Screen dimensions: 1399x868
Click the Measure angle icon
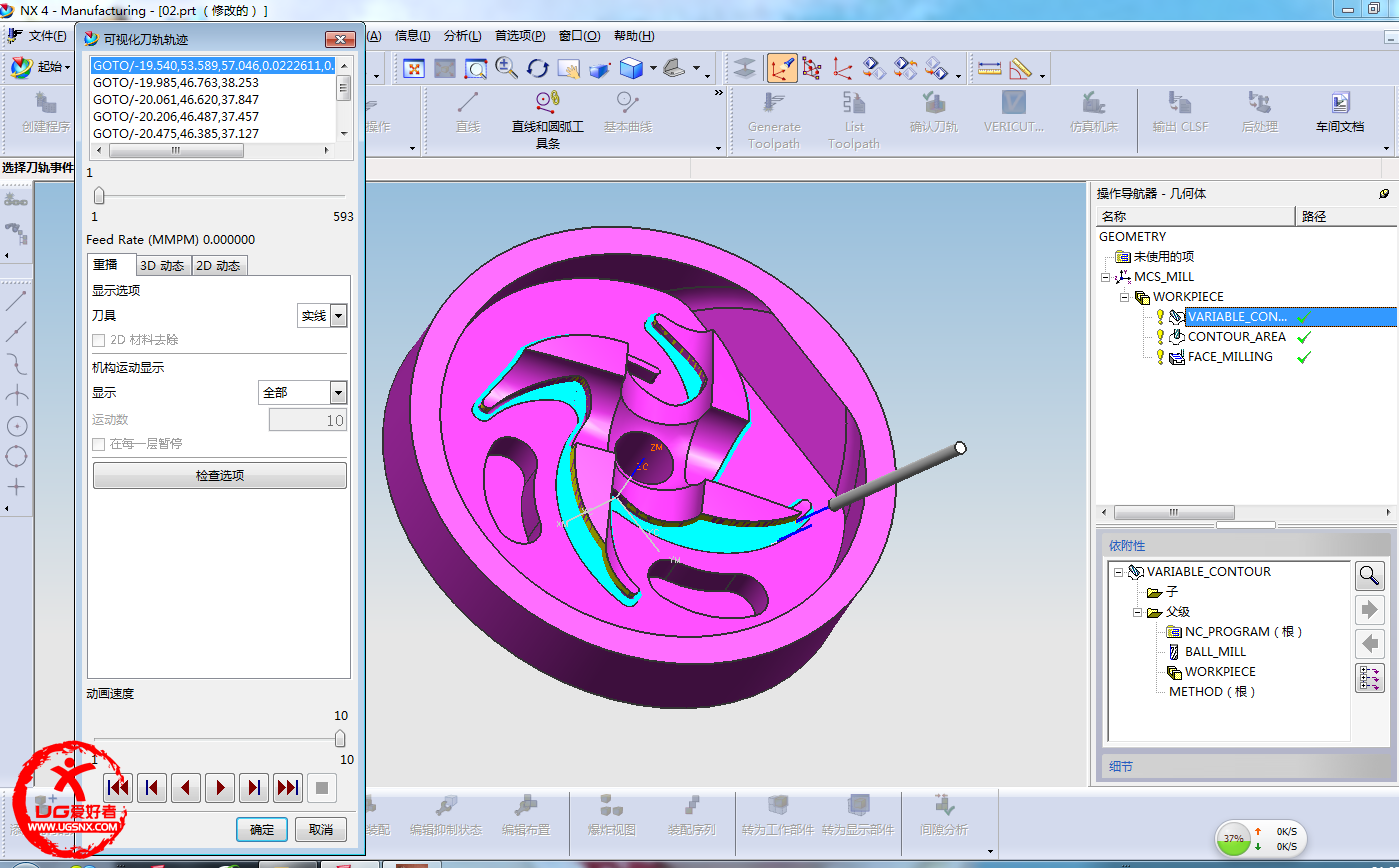(x=1020, y=68)
